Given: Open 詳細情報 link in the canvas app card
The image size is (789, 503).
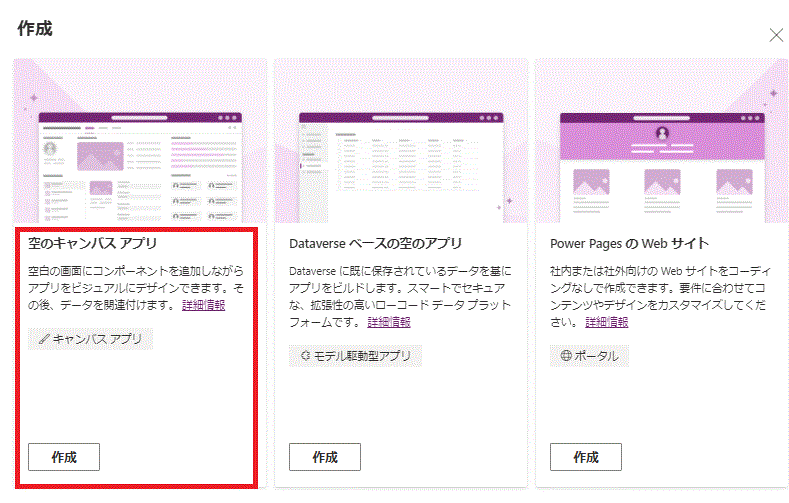Looking at the screenshot, I should (203, 305).
